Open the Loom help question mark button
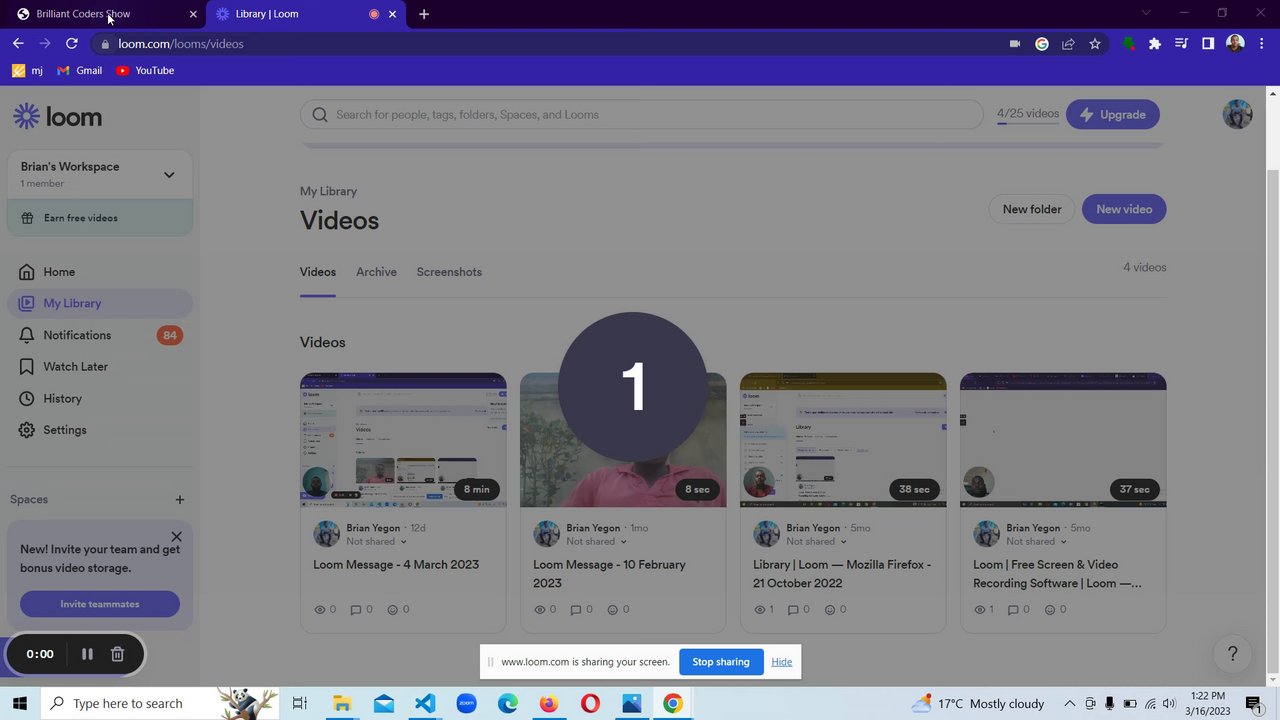1280x720 pixels. [x=1232, y=654]
